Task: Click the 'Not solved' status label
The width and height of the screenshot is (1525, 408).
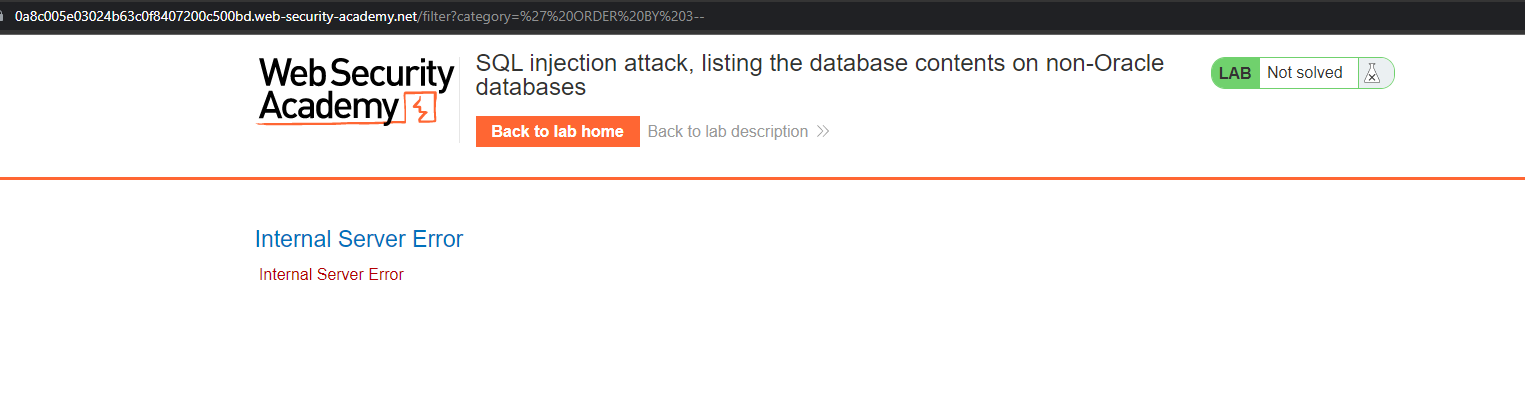Action: [x=1304, y=73]
